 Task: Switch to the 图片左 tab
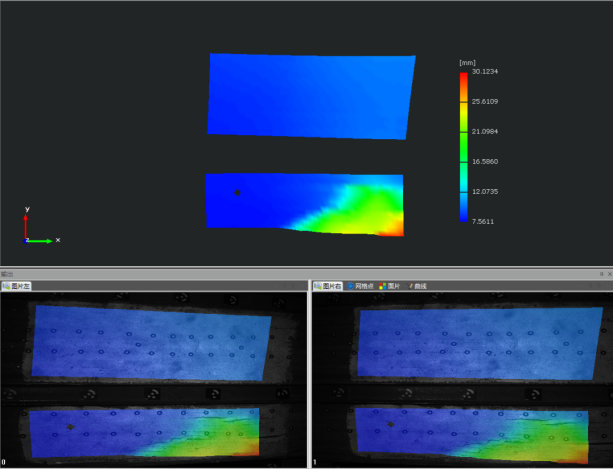17,286
